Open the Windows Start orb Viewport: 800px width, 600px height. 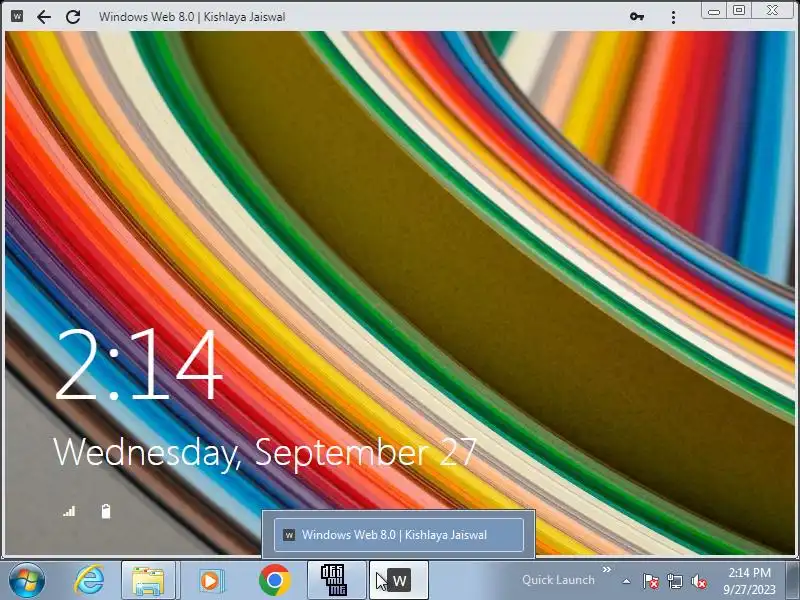point(27,580)
